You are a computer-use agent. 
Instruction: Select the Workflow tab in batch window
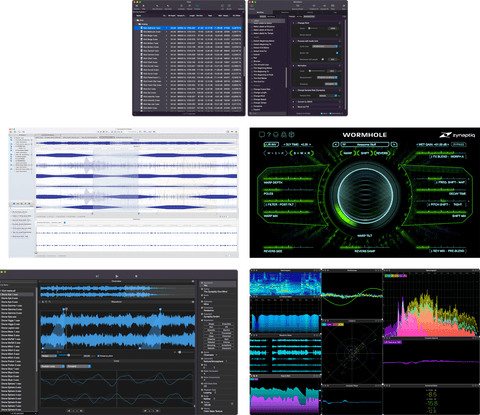coord(260,12)
